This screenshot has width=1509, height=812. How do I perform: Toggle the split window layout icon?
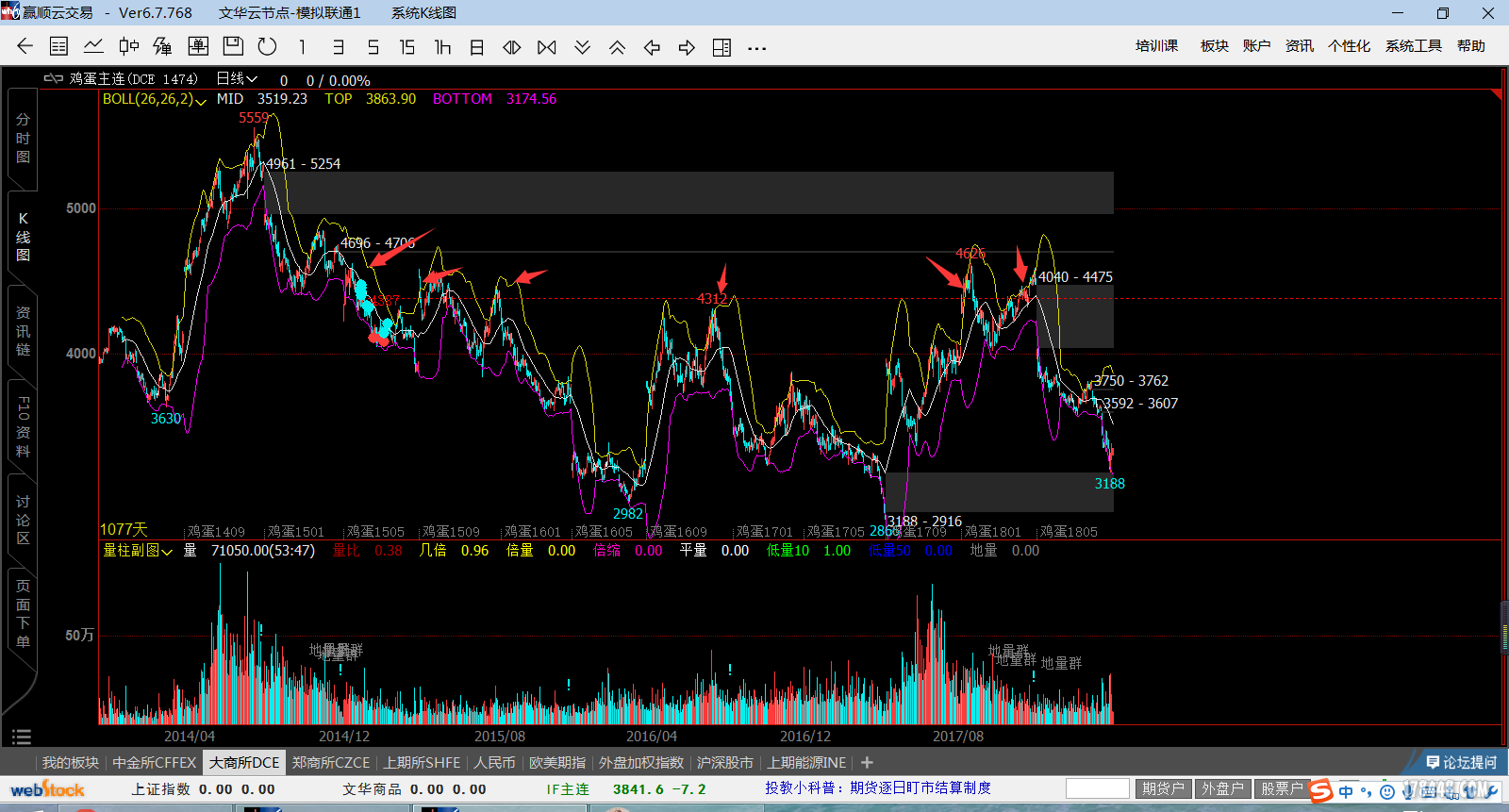point(721,47)
